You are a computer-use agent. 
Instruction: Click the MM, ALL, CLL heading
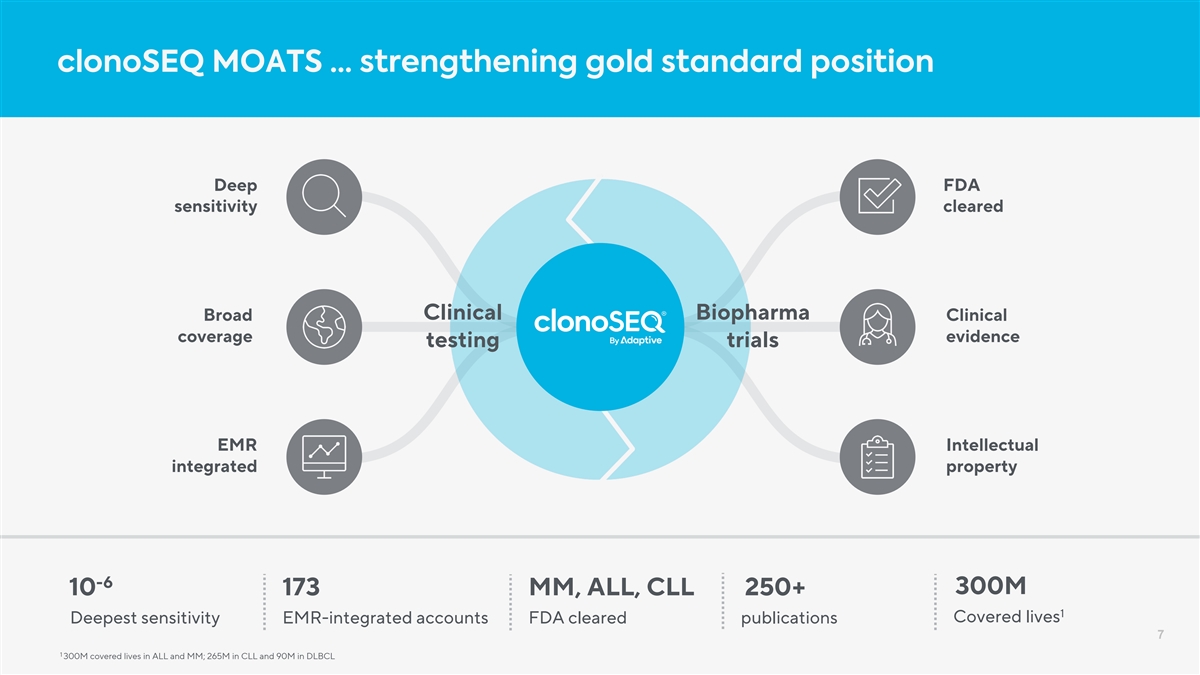[611, 587]
